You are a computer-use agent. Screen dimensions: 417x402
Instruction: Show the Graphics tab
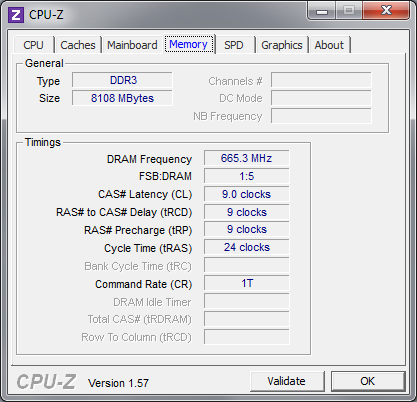click(x=282, y=45)
